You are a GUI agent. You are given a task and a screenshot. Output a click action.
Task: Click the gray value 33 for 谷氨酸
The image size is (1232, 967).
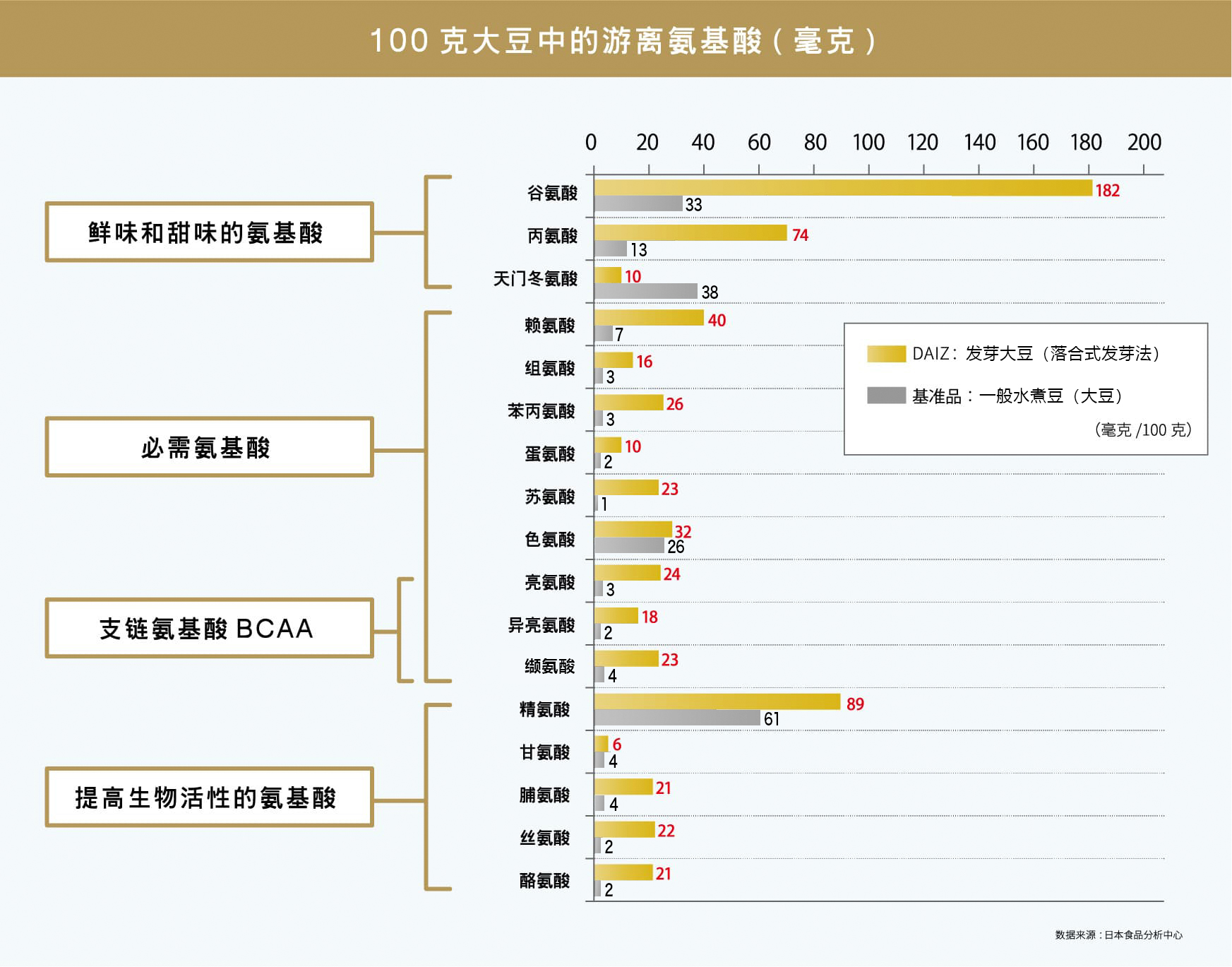[694, 205]
